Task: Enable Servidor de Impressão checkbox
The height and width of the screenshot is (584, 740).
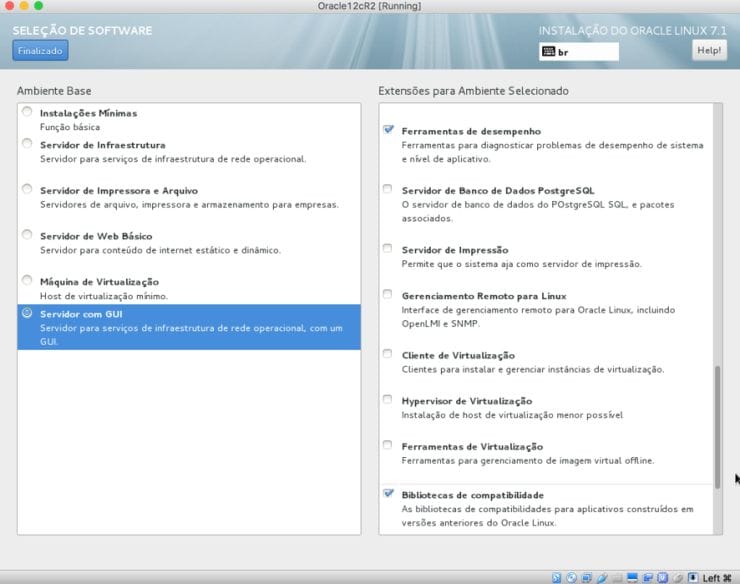Action: (x=387, y=248)
